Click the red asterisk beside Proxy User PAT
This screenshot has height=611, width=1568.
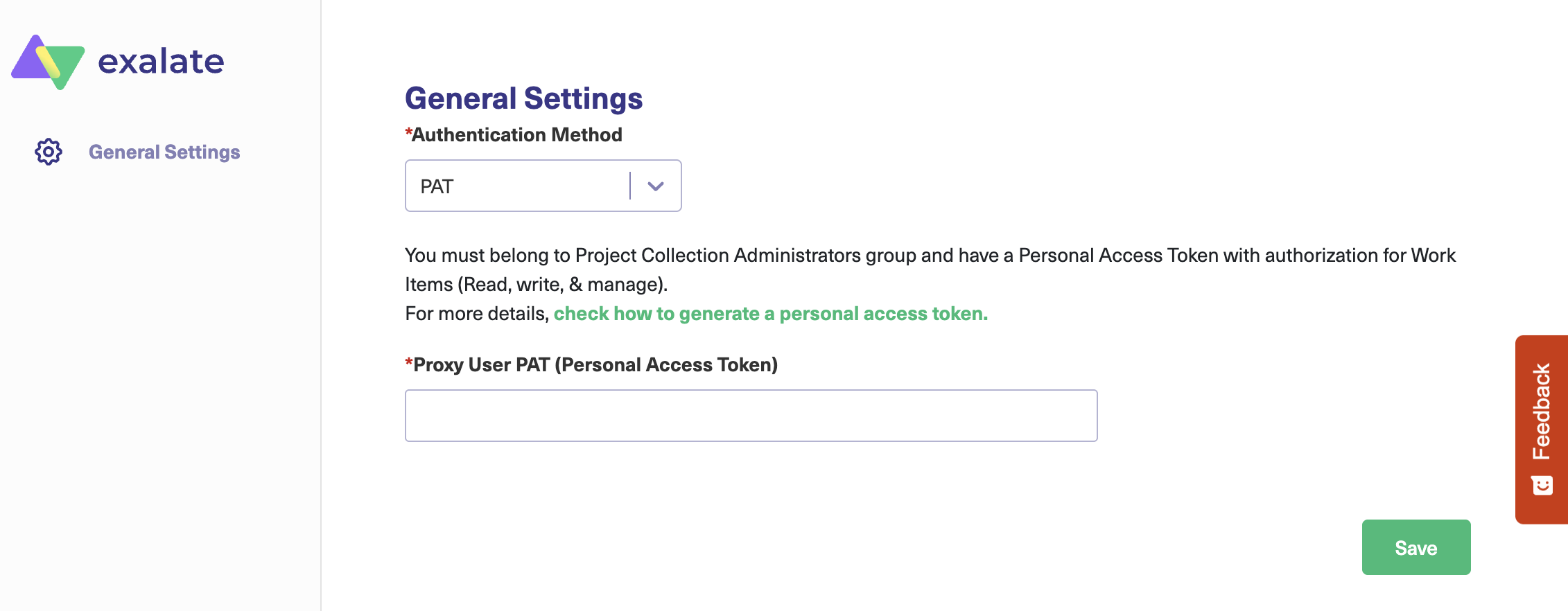(408, 362)
